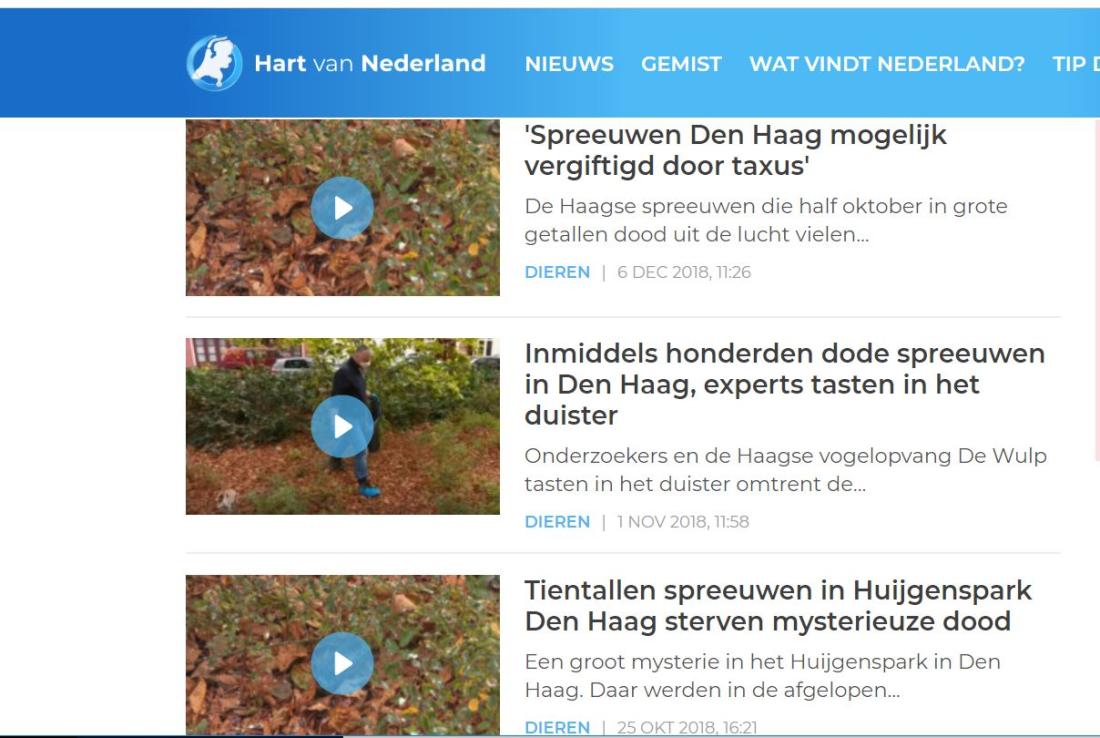Click DIEREN category tag dated 25 OKT 2018
Viewport: 1100px width, 738px height.
coord(557,727)
